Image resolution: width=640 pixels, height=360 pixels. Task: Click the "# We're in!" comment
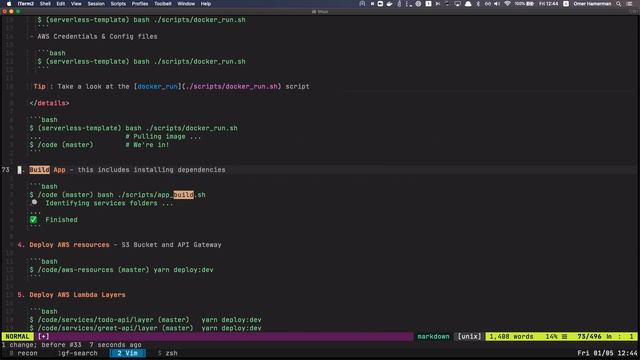(147, 145)
